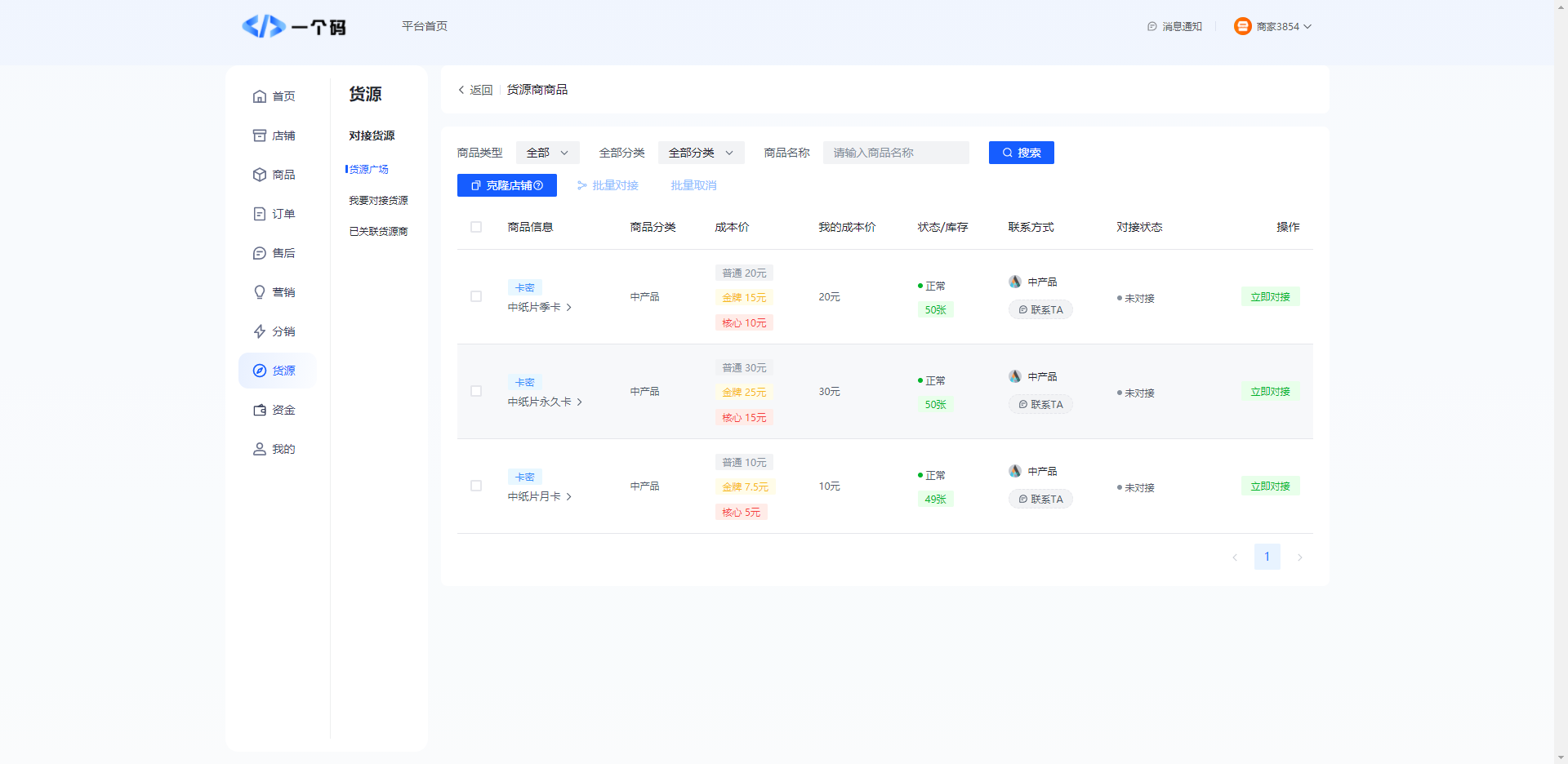Click 联系TA for 中纸片月卡 row
The height and width of the screenshot is (764, 1568).
1041,500
